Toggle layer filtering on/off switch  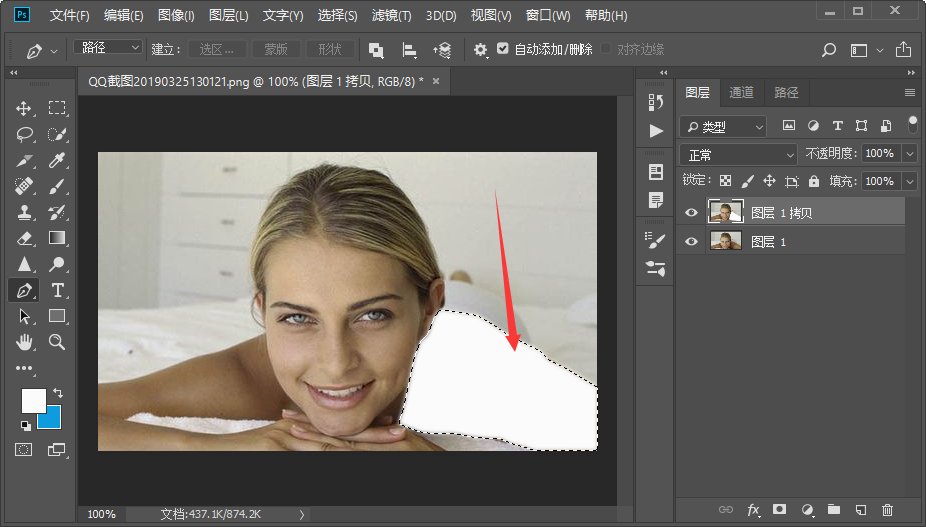[x=912, y=125]
